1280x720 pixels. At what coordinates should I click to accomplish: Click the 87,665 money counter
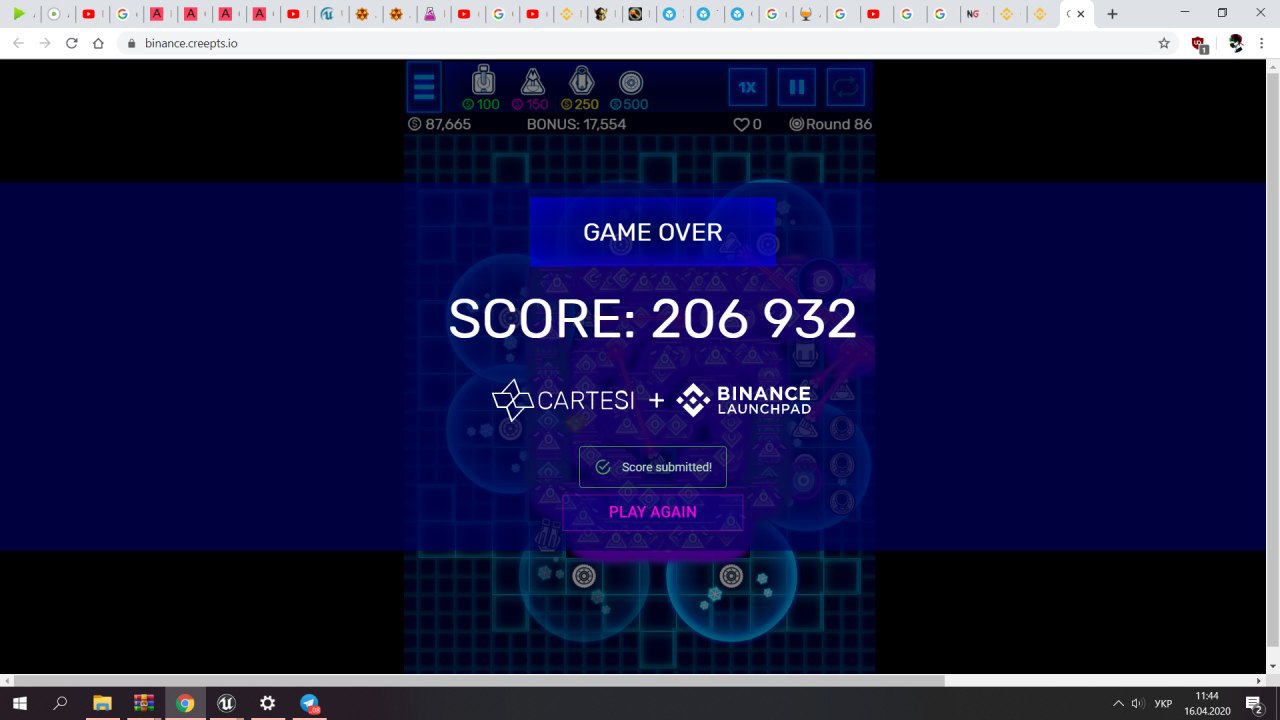pyautogui.click(x=440, y=125)
